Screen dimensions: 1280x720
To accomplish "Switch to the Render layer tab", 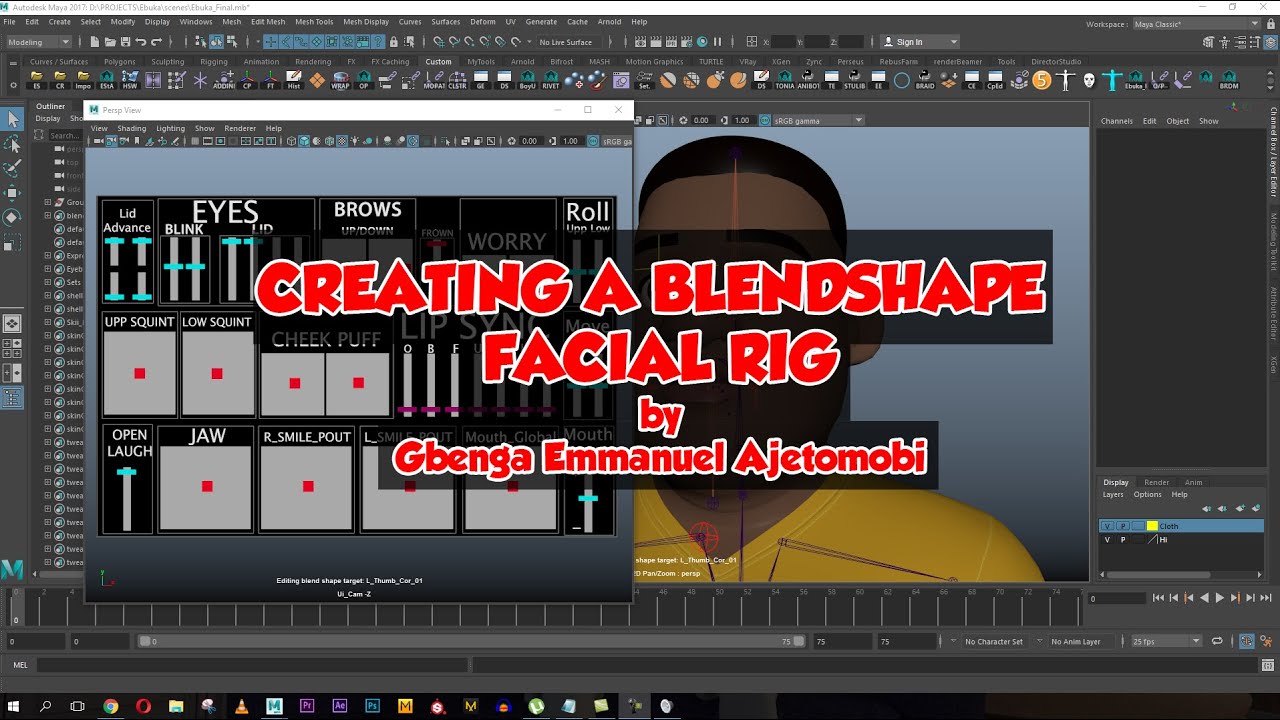I will (1156, 482).
